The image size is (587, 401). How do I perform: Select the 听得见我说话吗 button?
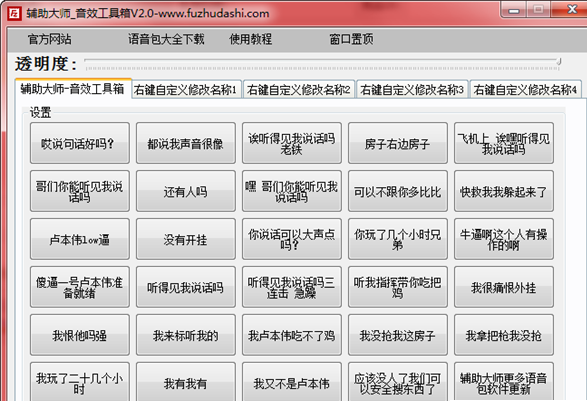pos(186,287)
